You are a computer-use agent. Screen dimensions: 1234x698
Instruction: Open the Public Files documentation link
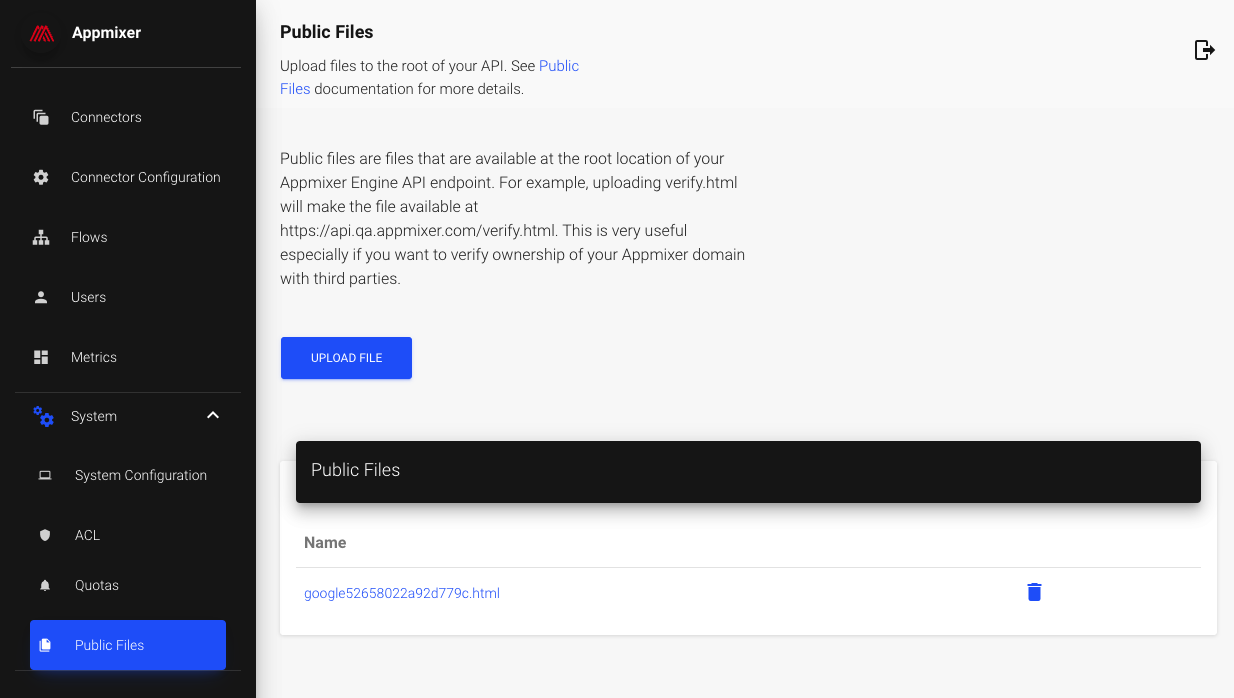click(558, 66)
